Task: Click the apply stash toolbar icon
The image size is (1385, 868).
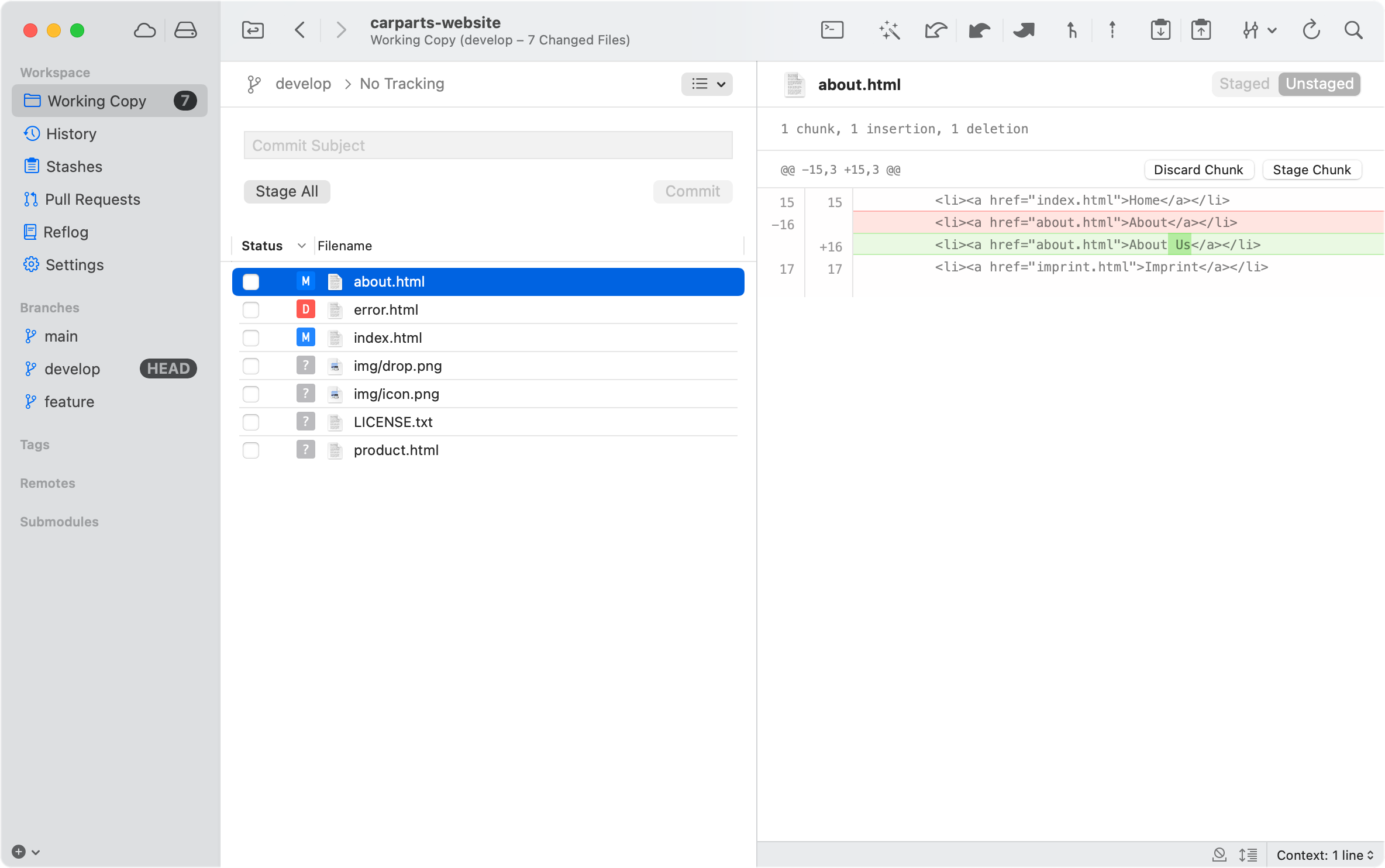Action: [1201, 30]
